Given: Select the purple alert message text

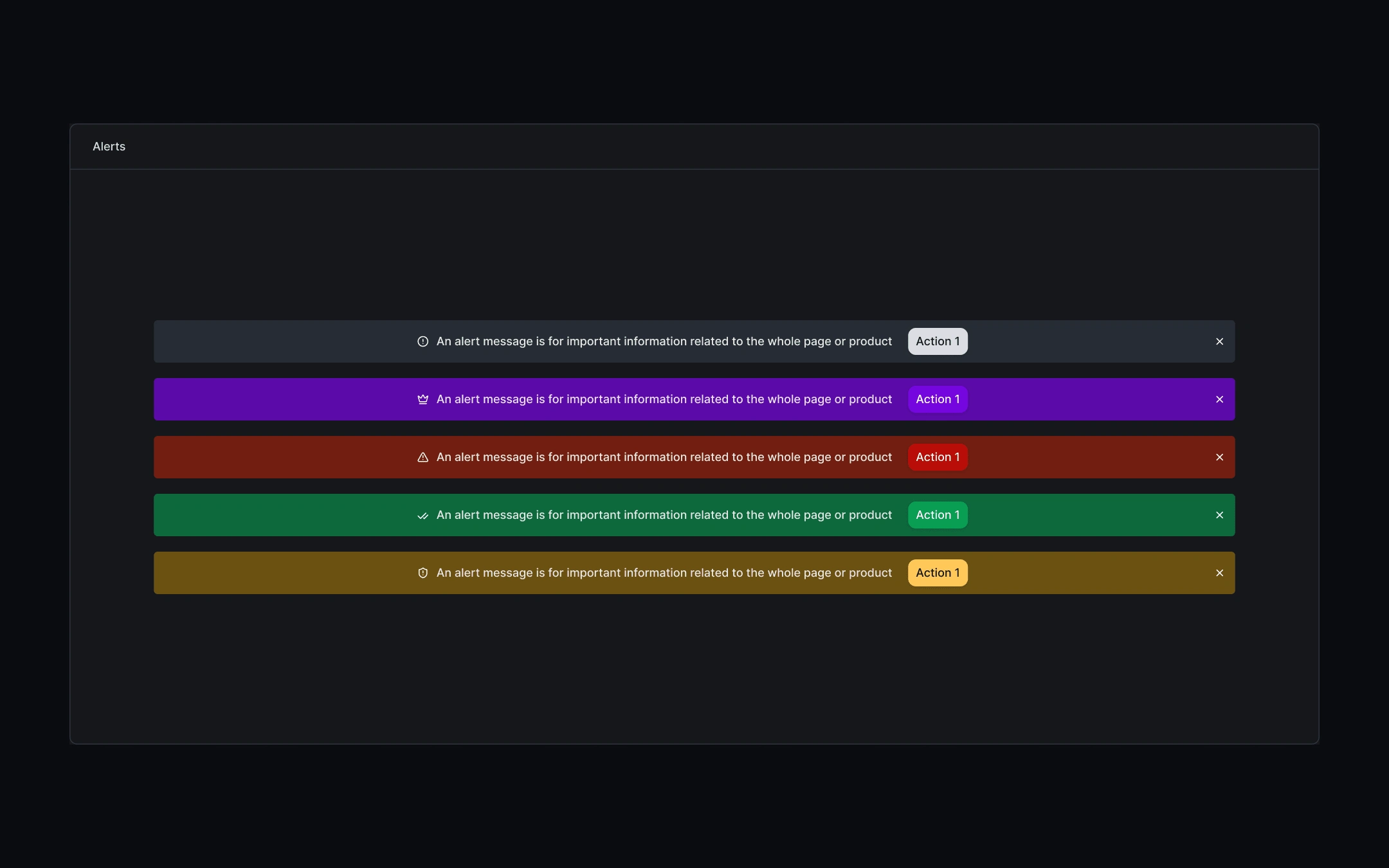Looking at the screenshot, I should tap(664, 399).
